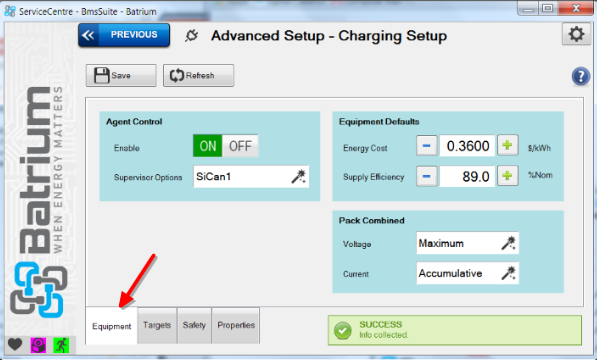The width and height of the screenshot is (597, 360).
Task: Switch to the Targets tab
Action: (x=157, y=325)
